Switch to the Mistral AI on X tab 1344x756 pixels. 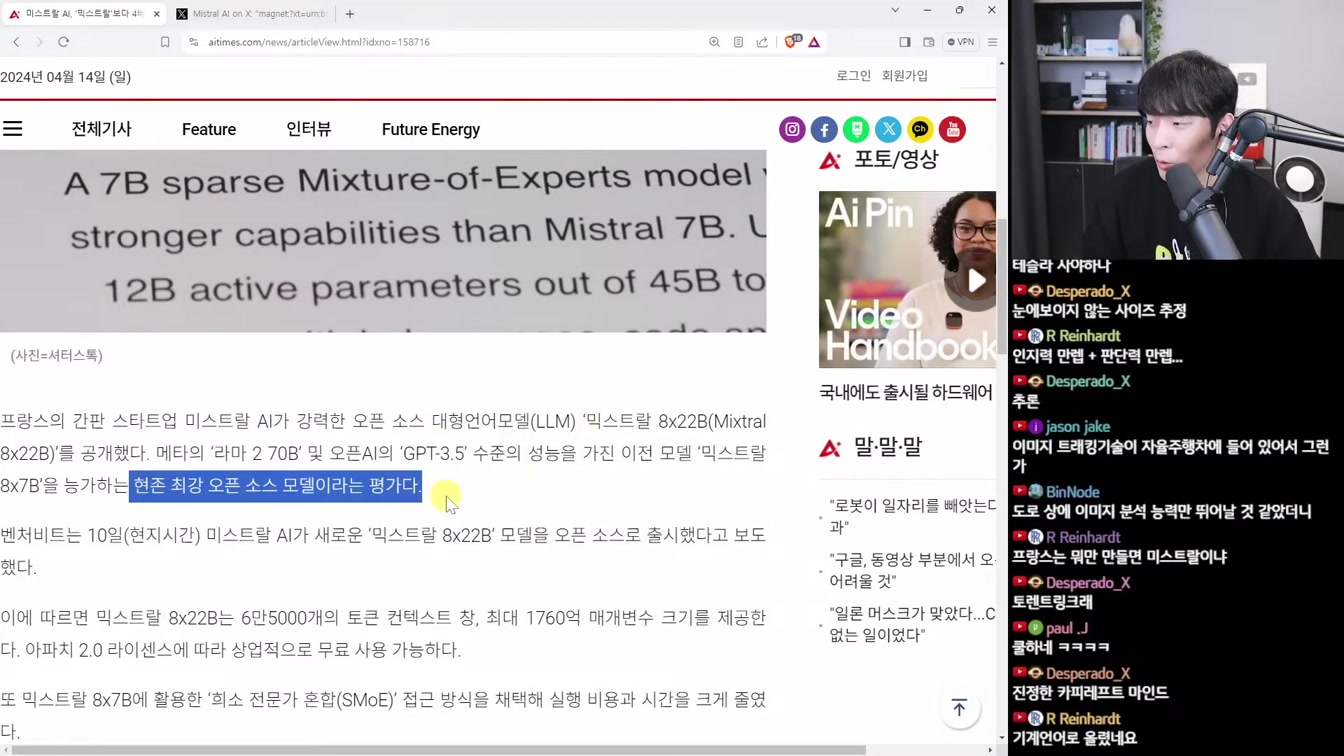[252, 14]
